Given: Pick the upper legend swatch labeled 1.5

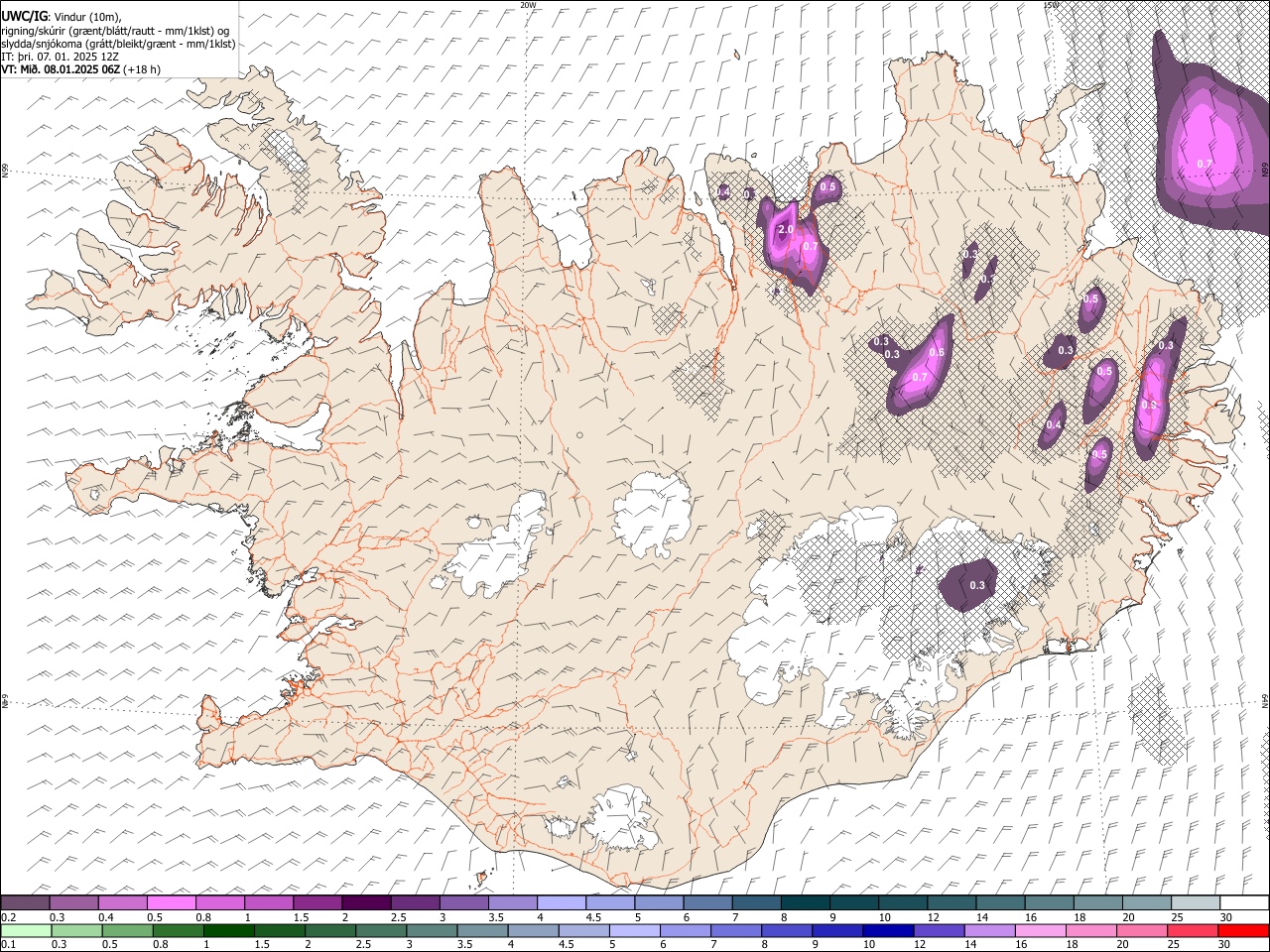Looking at the screenshot, I should click(317, 902).
